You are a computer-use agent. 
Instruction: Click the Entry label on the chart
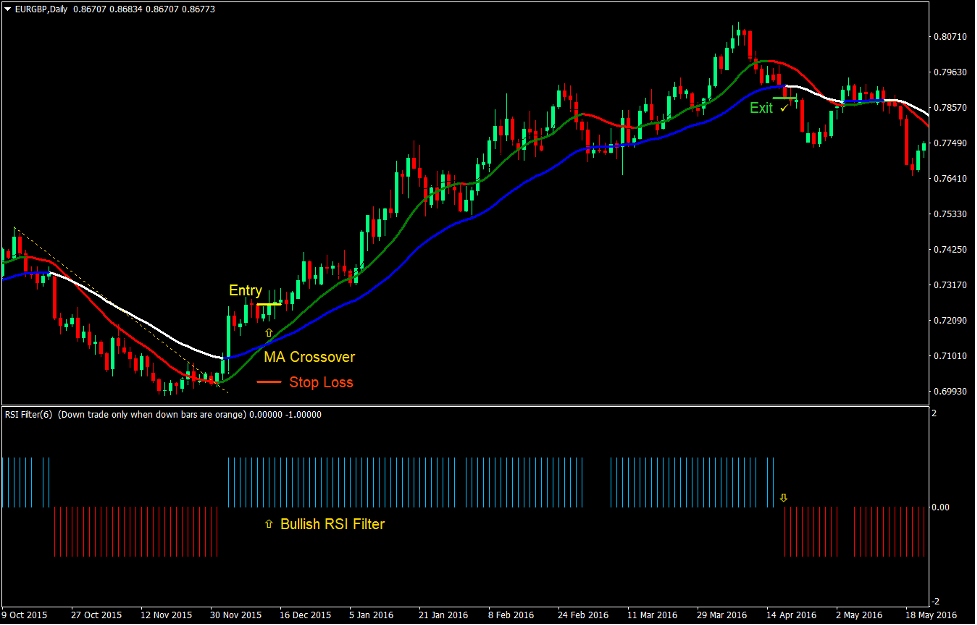[x=245, y=290]
